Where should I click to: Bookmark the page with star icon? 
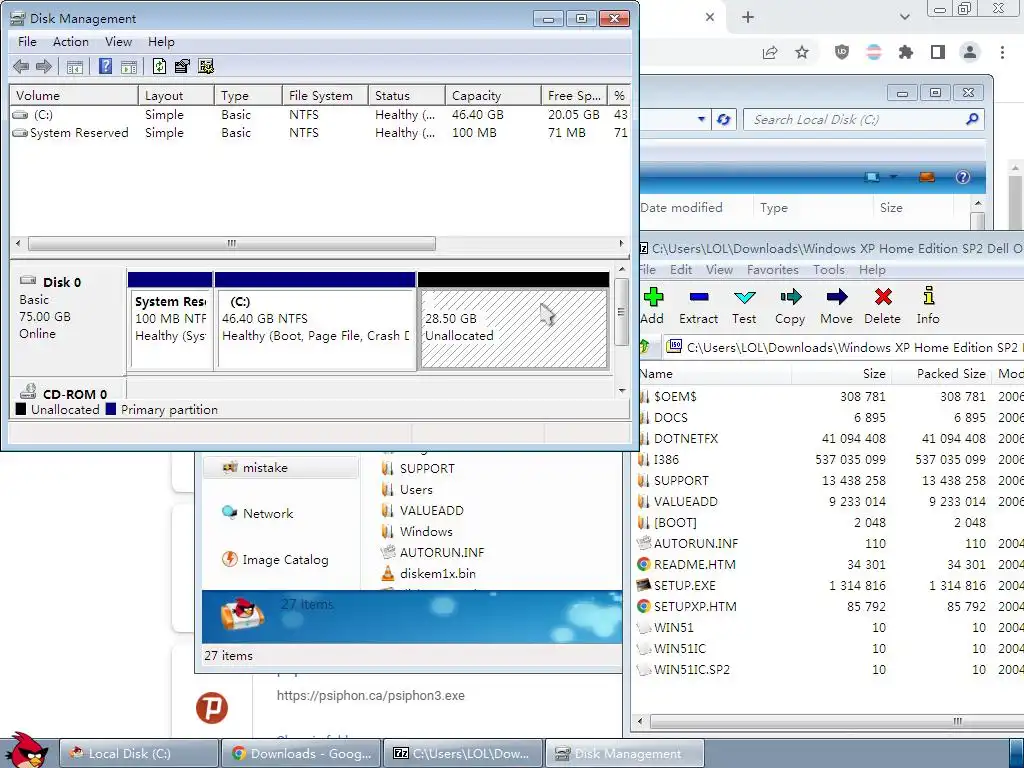pyautogui.click(x=802, y=52)
